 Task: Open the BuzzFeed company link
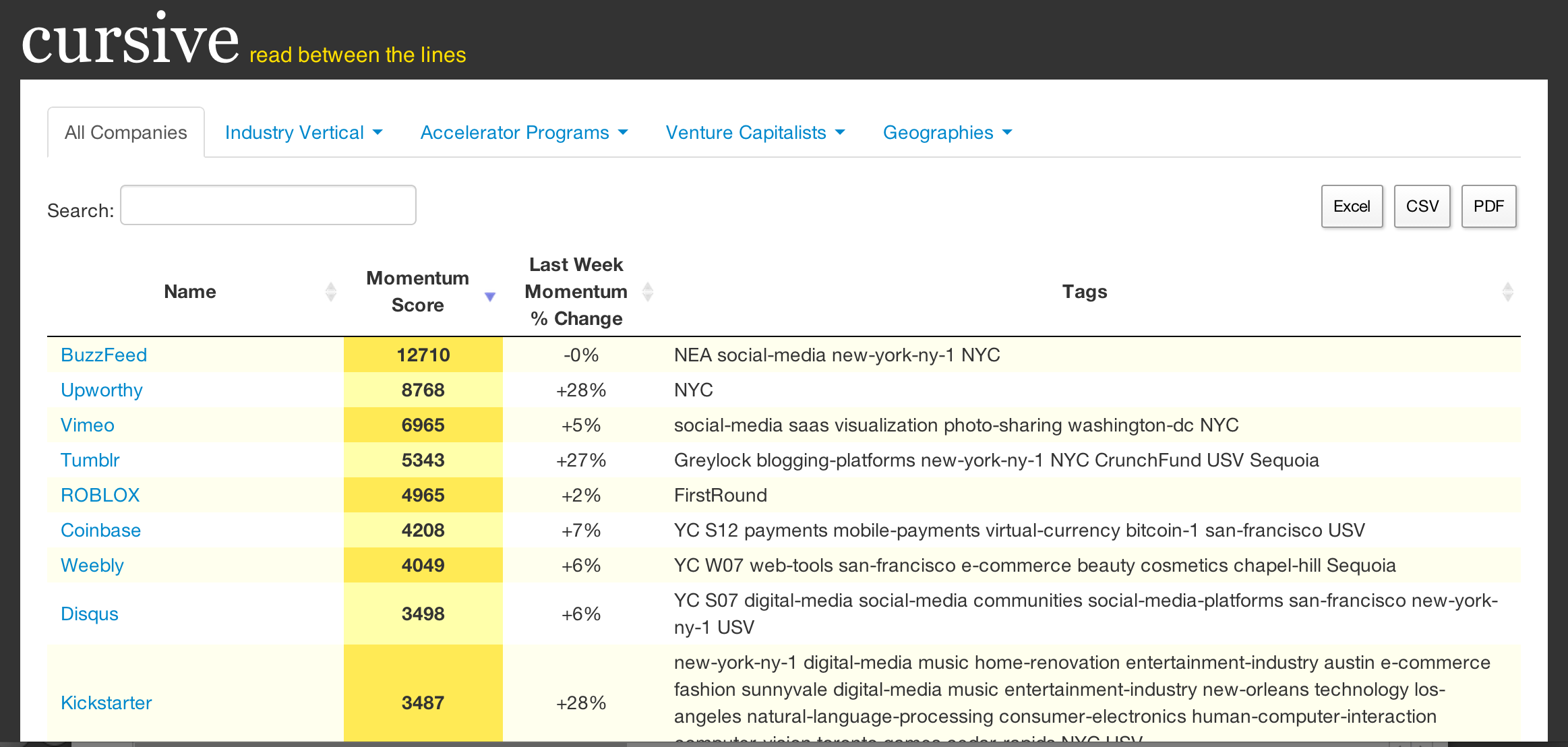(x=104, y=355)
